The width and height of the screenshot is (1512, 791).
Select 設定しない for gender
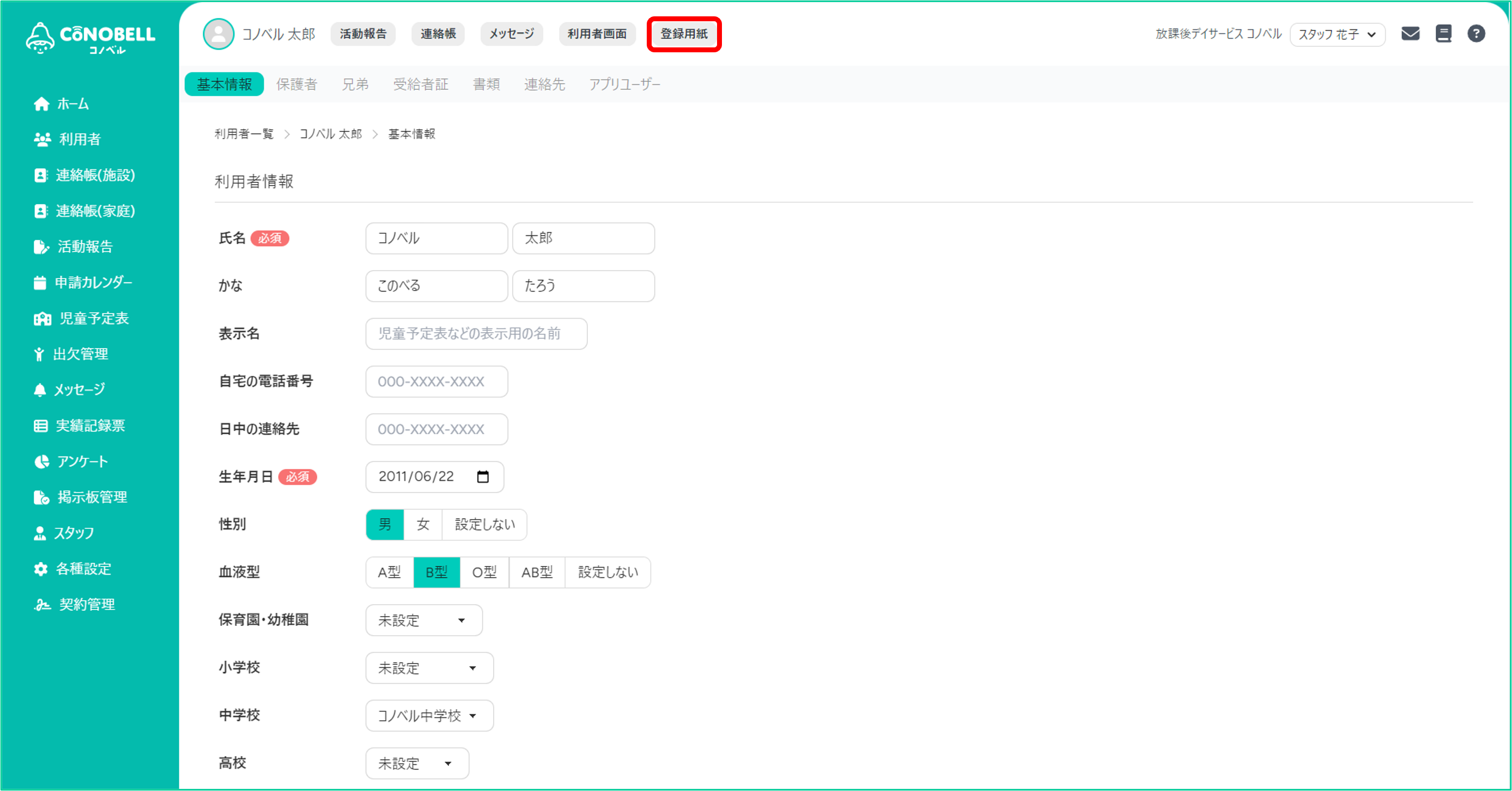(x=485, y=524)
